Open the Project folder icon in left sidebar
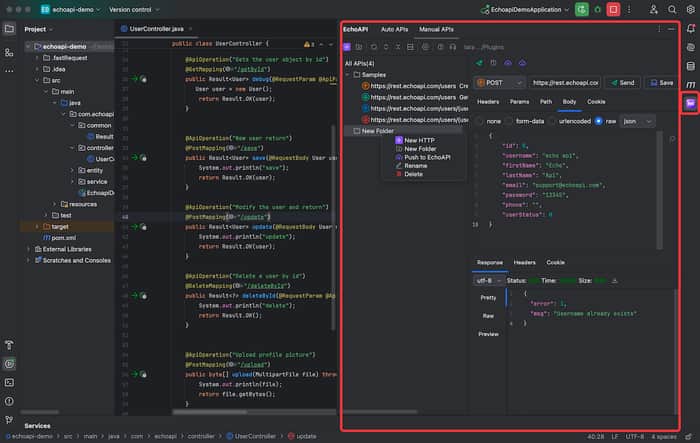700x443 pixels. (x=9, y=29)
